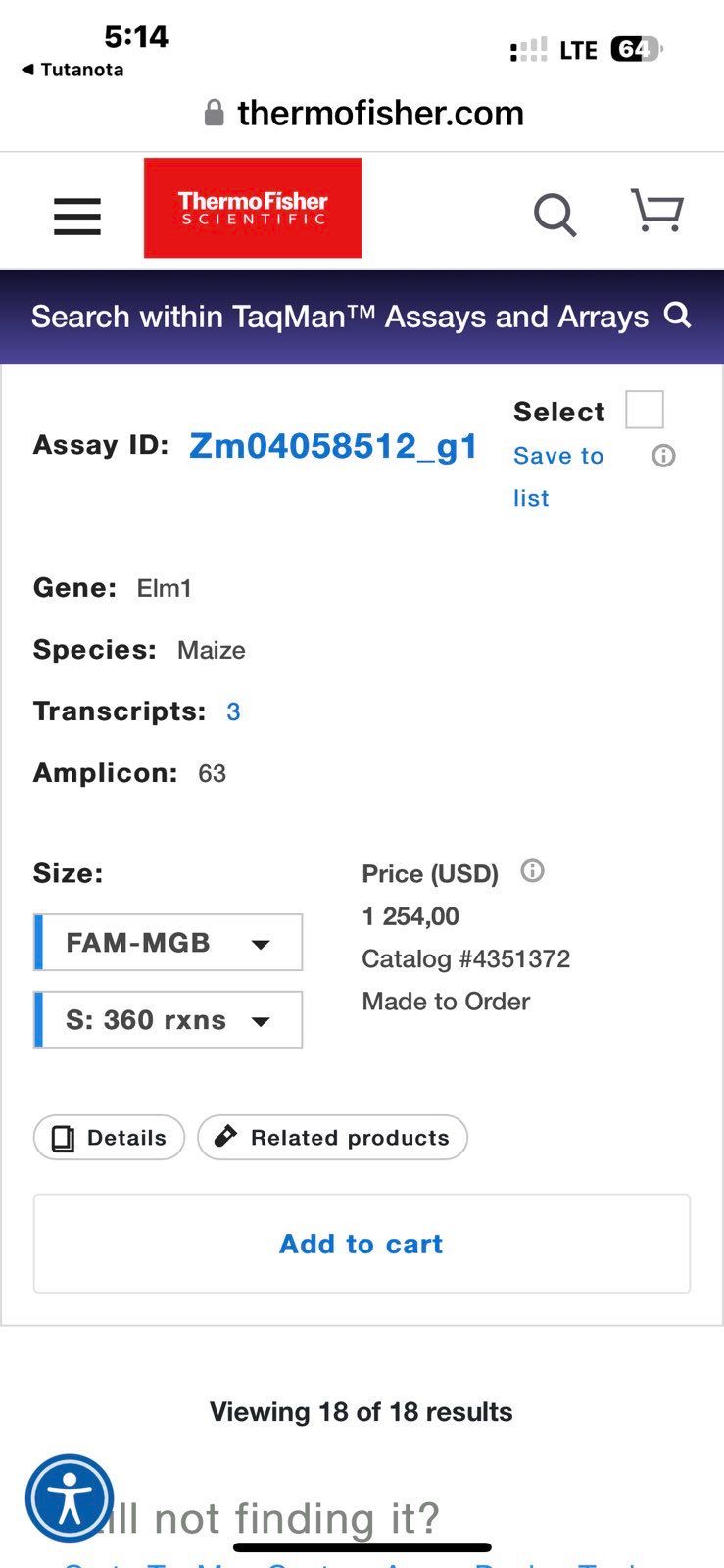This screenshot has width=724, height=1568.
Task: Show info next to Save to list
Action: click(x=663, y=456)
